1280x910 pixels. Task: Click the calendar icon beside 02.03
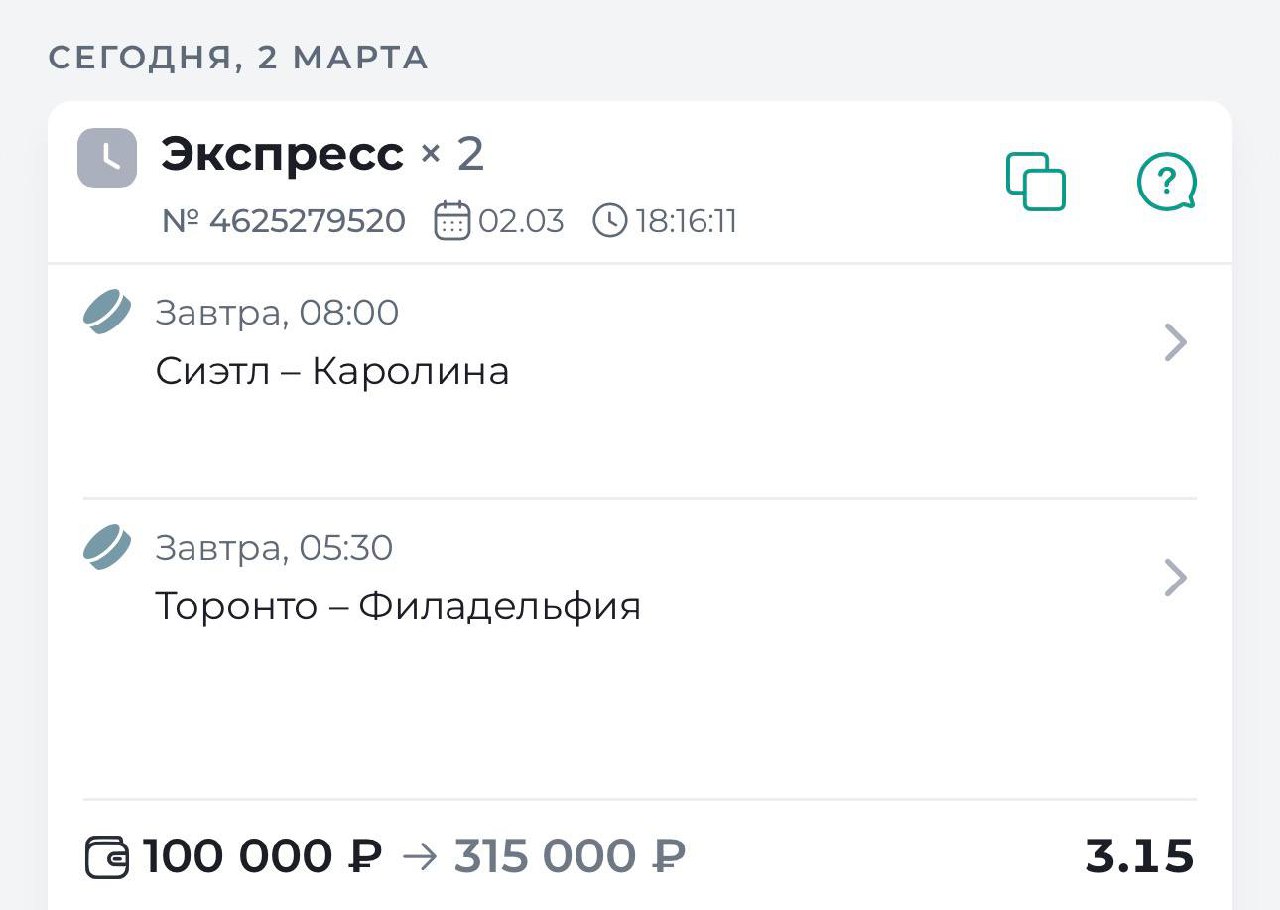pos(452,220)
